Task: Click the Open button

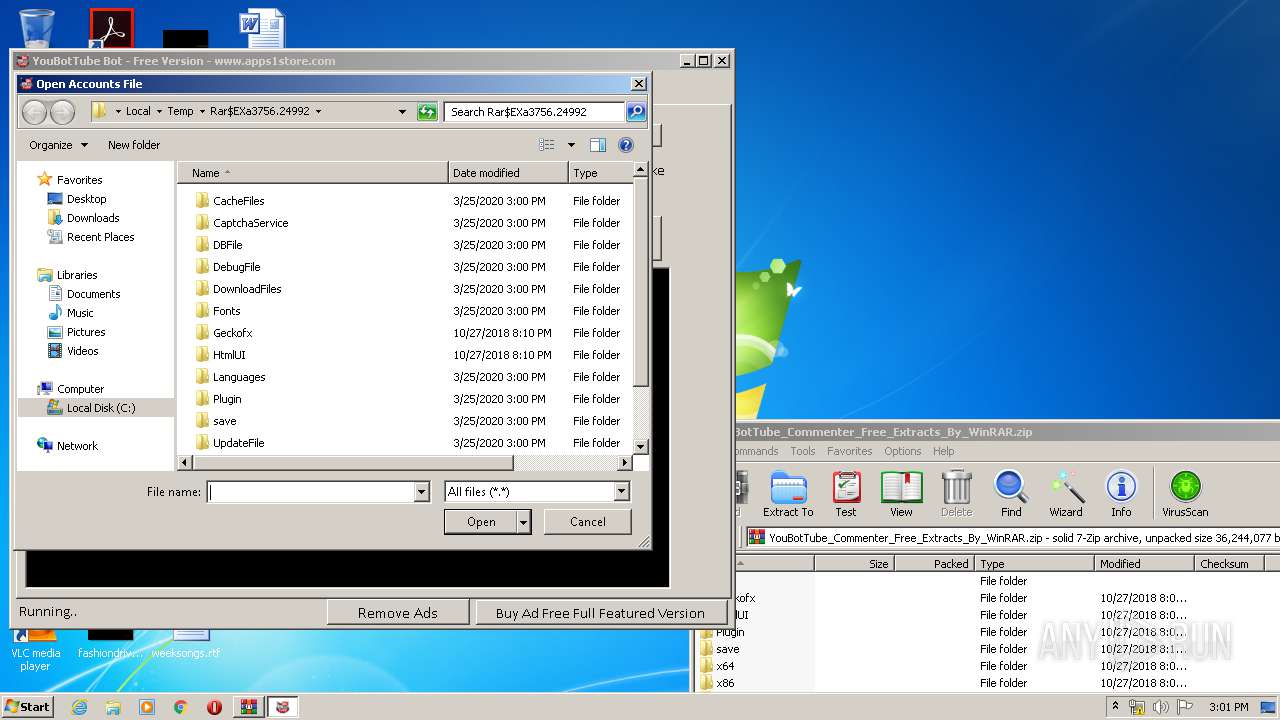Action: click(x=481, y=521)
